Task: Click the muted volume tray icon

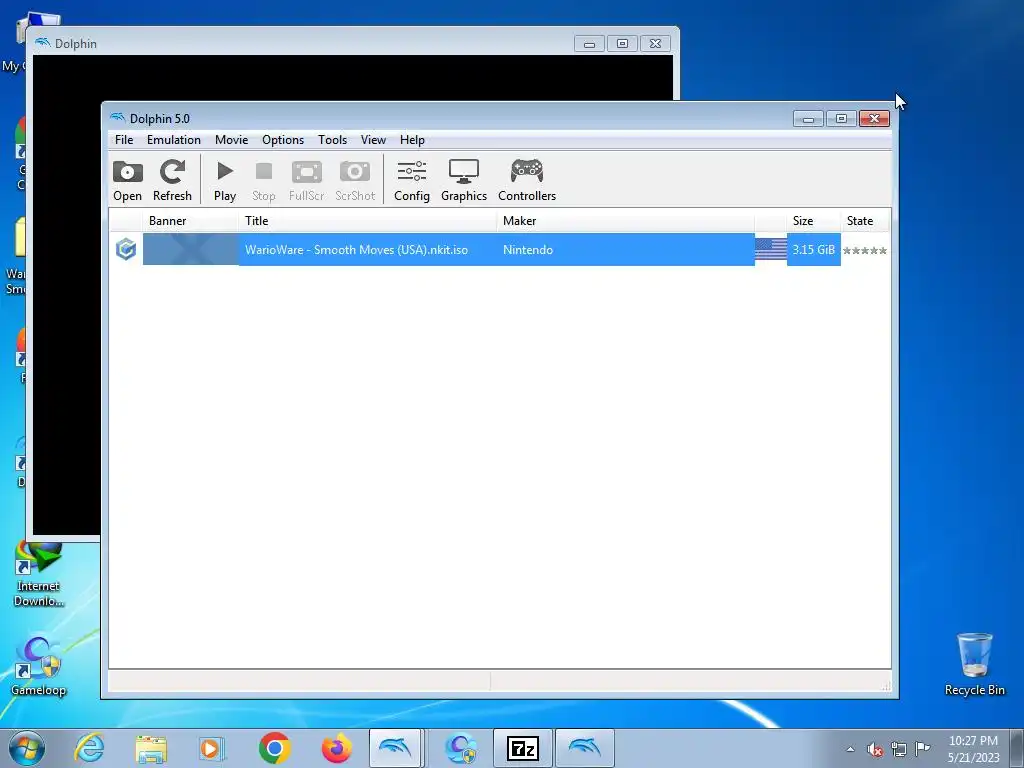Action: point(874,749)
